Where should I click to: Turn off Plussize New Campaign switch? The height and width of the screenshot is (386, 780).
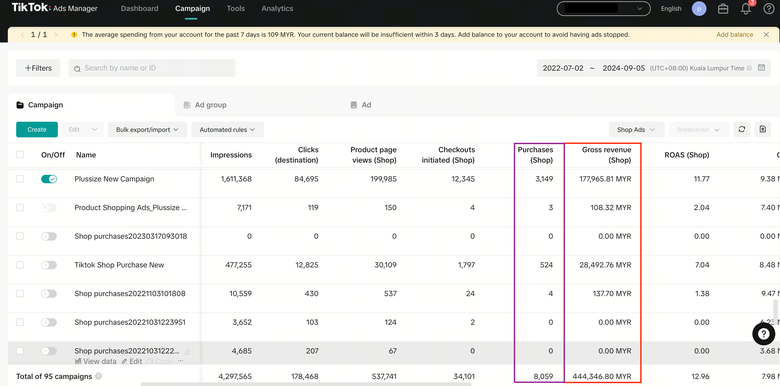[x=49, y=179]
